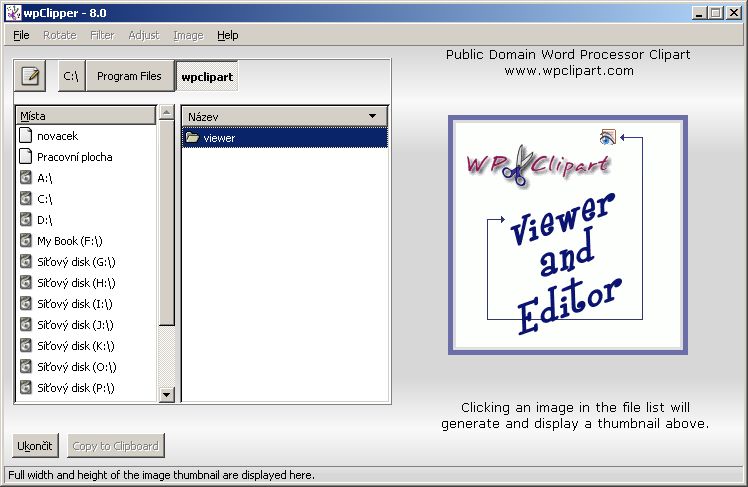The image size is (748, 487).
Task: Click the My Book (F:\) drive icon
Action: pyautogui.click(x=26, y=241)
